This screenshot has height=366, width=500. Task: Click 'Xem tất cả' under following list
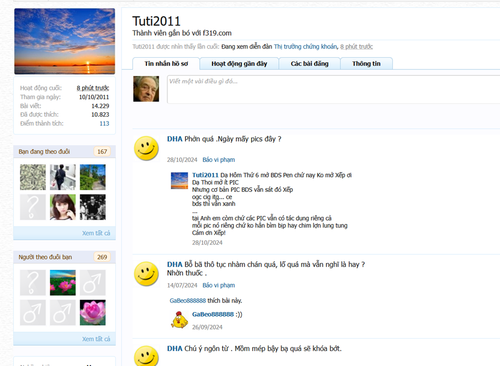96,233
